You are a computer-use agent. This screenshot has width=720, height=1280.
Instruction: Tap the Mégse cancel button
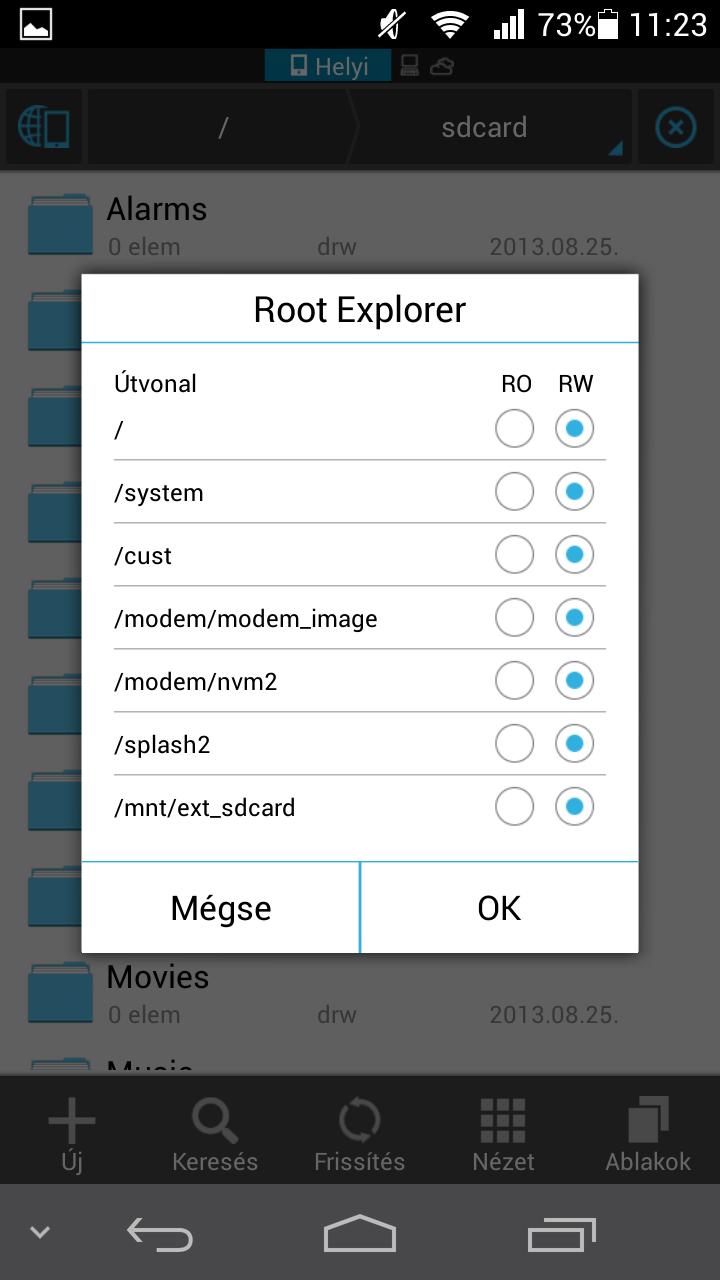click(220, 908)
